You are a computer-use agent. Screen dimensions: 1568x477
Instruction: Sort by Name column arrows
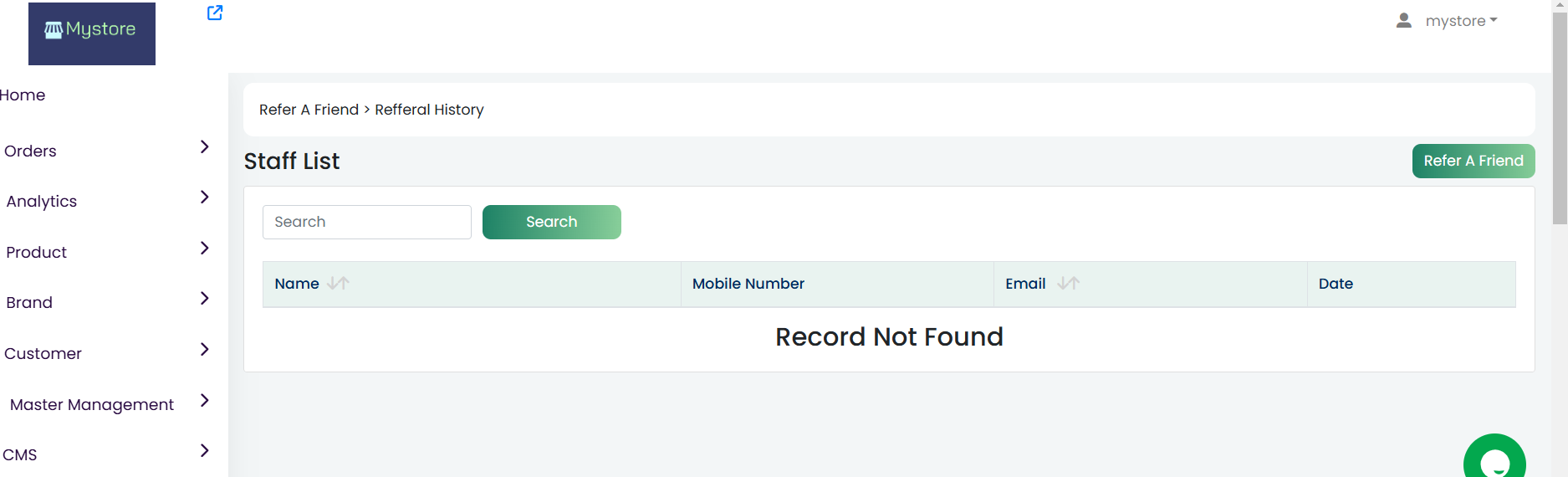[x=339, y=284]
